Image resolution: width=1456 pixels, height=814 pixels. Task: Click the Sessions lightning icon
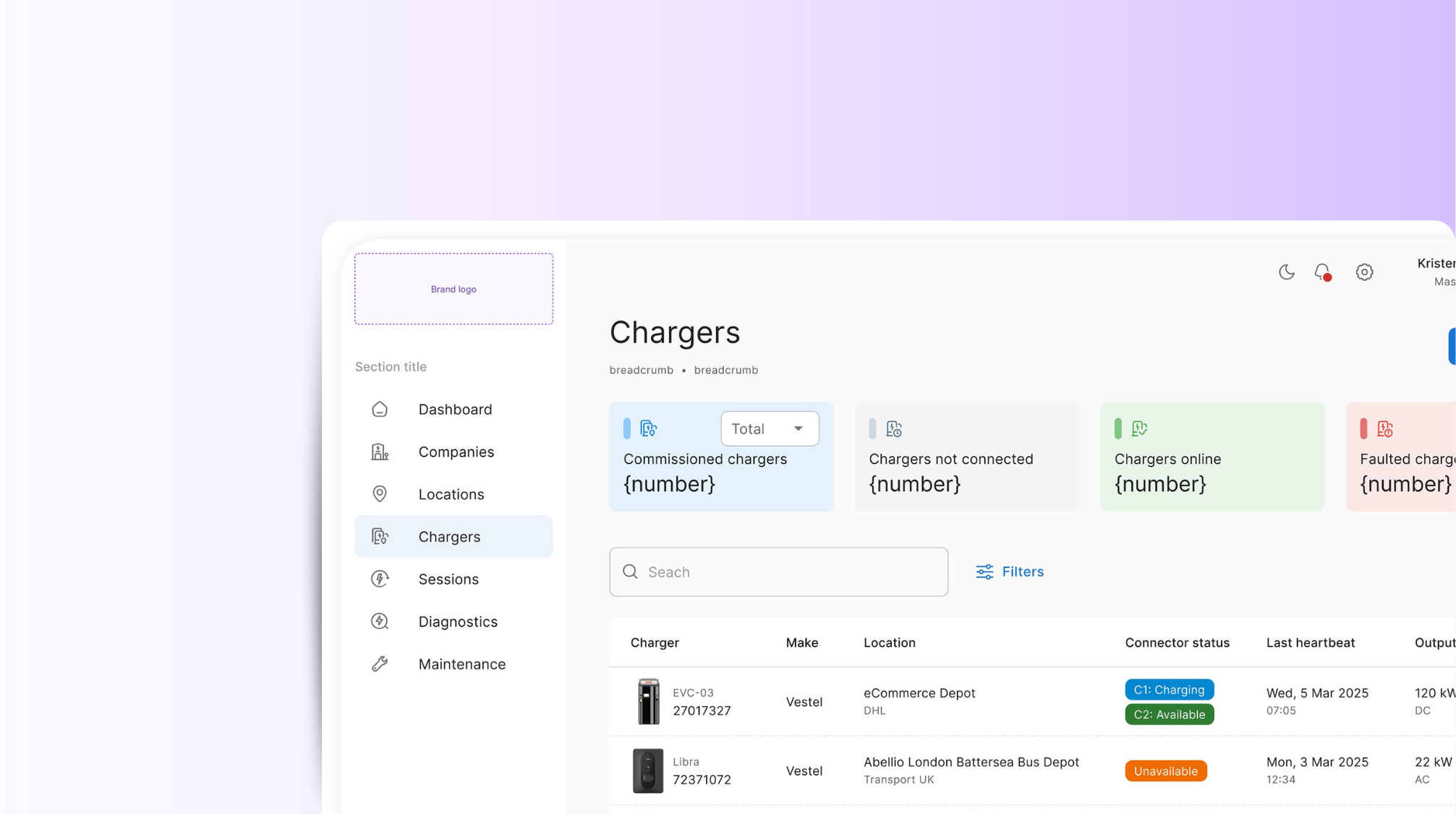[380, 579]
